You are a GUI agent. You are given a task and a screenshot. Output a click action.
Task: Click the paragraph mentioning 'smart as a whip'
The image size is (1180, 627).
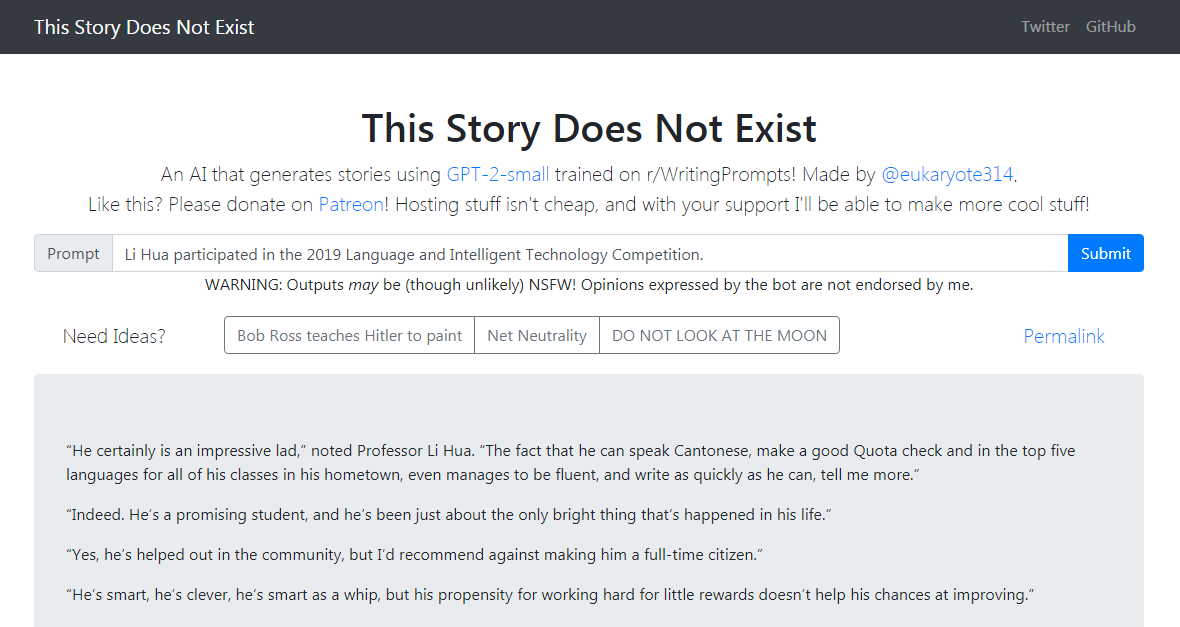[549, 595]
